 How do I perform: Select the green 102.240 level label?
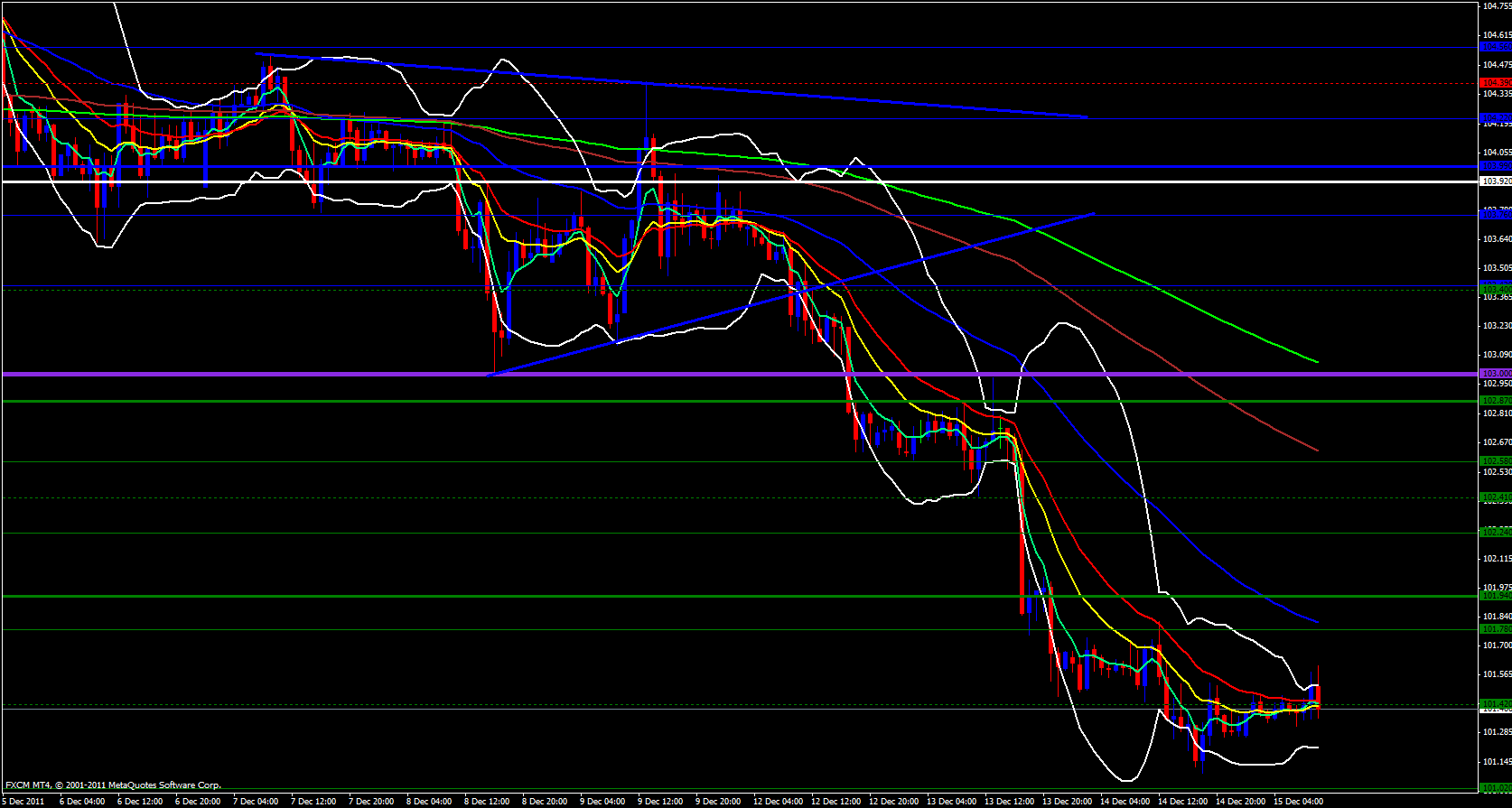pyautogui.click(x=1496, y=533)
